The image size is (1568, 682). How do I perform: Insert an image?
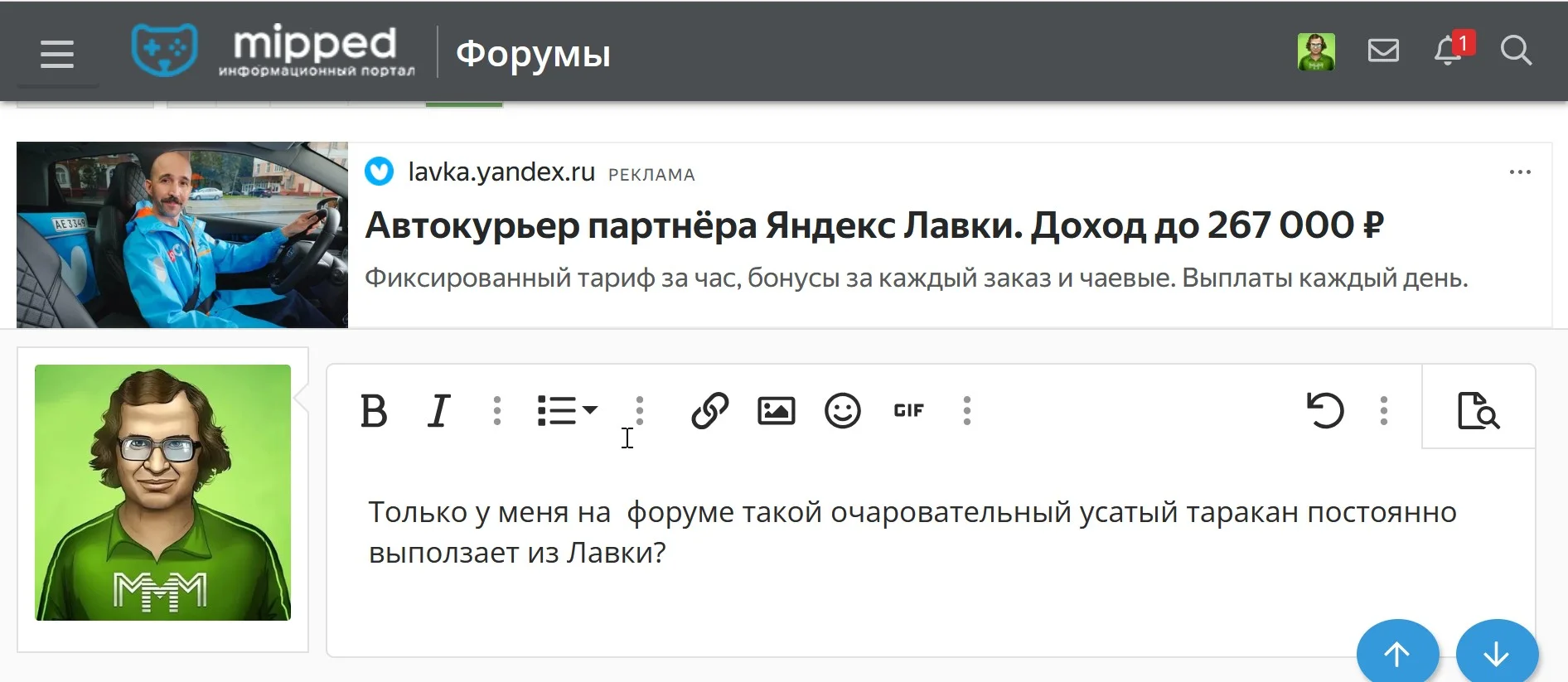coord(777,411)
